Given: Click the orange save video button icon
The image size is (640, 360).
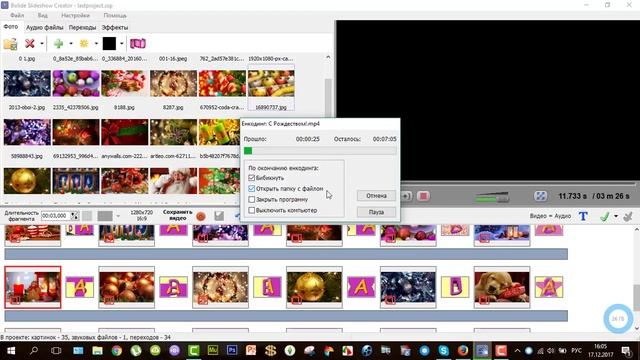Looking at the screenshot, I should [x=200, y=216].
